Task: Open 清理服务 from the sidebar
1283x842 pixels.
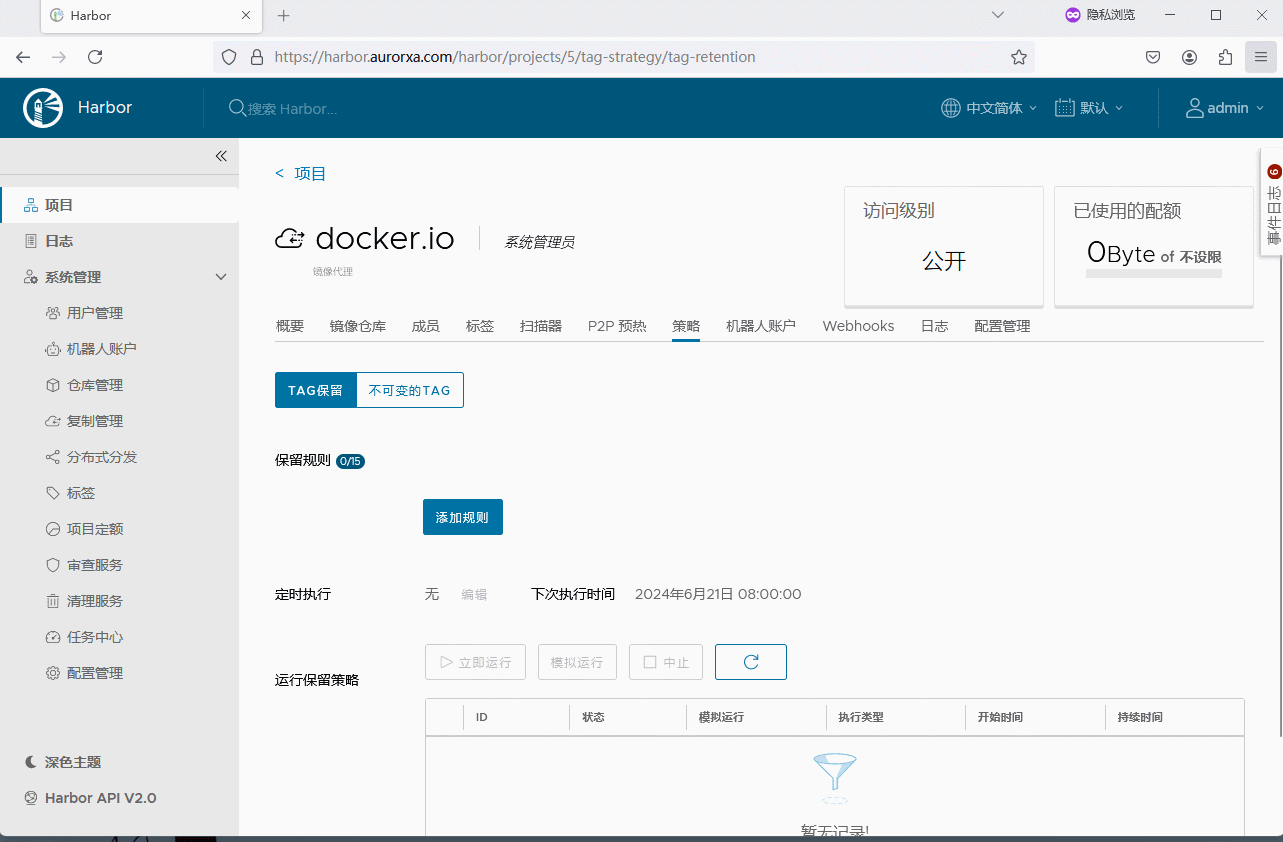Action: click(94, 601)
